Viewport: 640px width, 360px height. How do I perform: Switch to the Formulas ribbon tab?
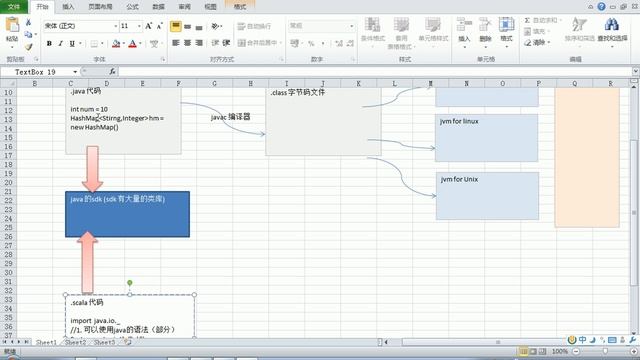tap(133, 7)
